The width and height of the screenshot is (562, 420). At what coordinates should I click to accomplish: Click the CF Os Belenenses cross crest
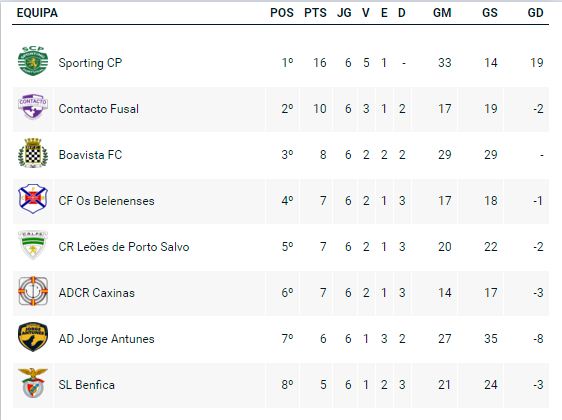pyautogui.click(x=33, y=199)
